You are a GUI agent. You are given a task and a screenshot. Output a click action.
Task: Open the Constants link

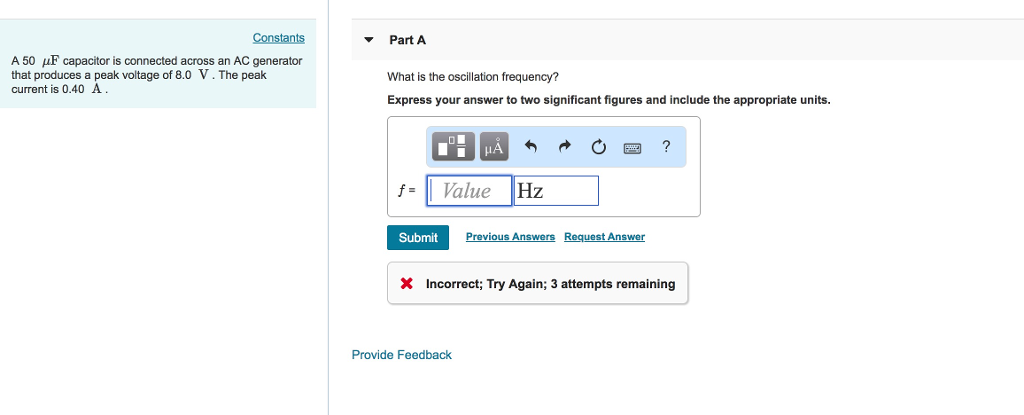[278, 38]
